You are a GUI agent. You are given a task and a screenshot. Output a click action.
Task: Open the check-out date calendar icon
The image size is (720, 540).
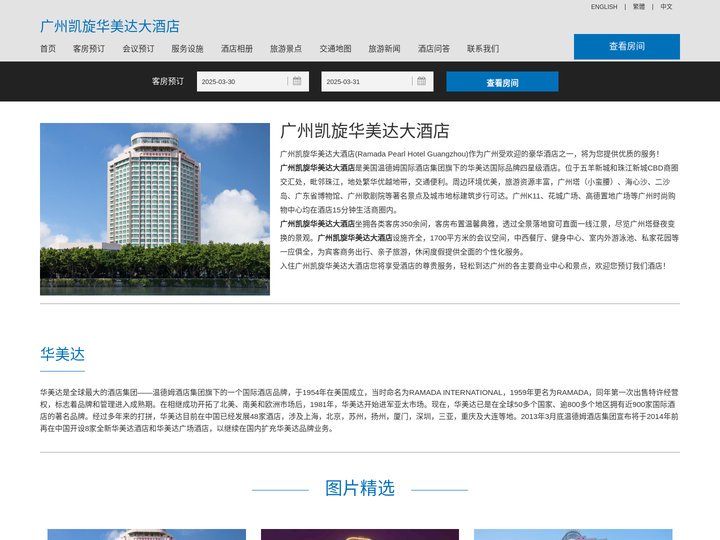[422, 81]
